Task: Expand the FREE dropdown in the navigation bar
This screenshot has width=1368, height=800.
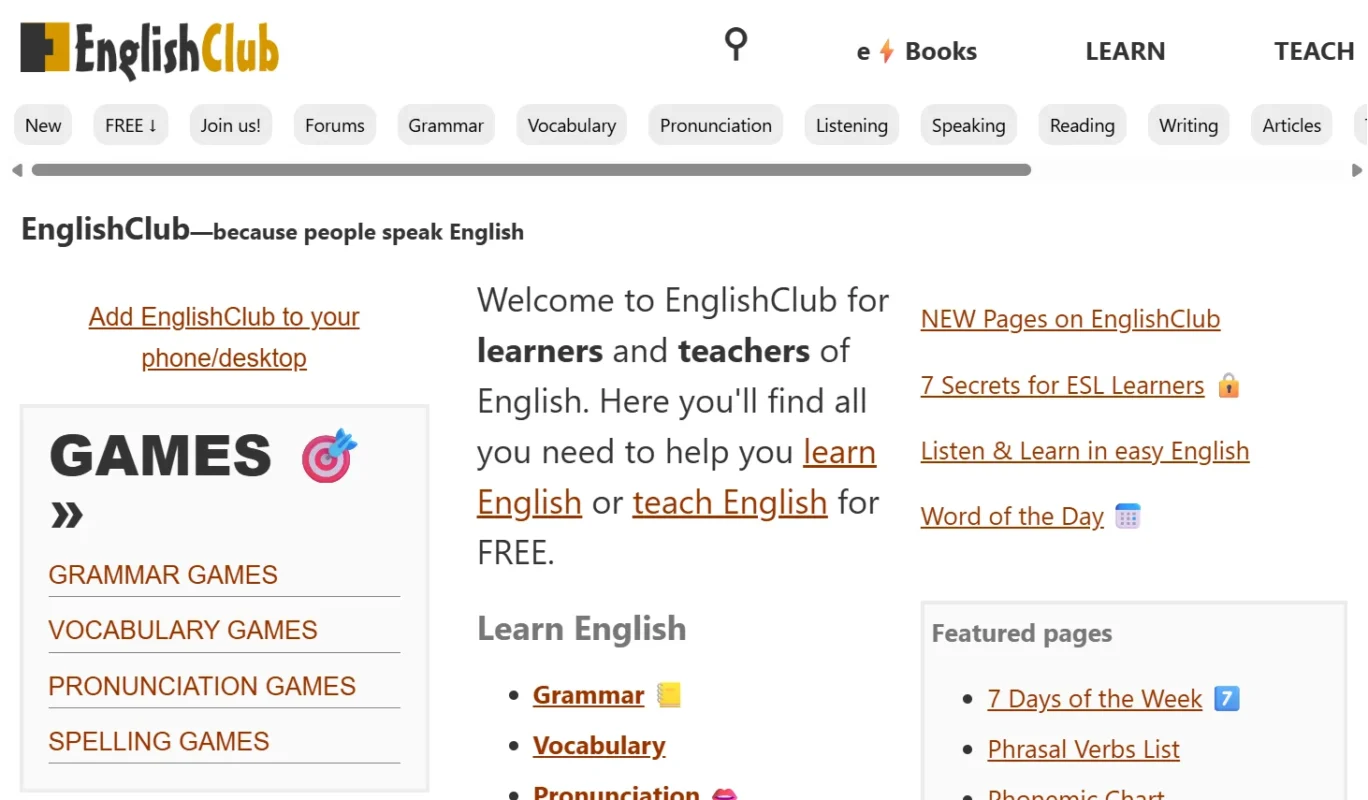Action: [x=130, y=125]
